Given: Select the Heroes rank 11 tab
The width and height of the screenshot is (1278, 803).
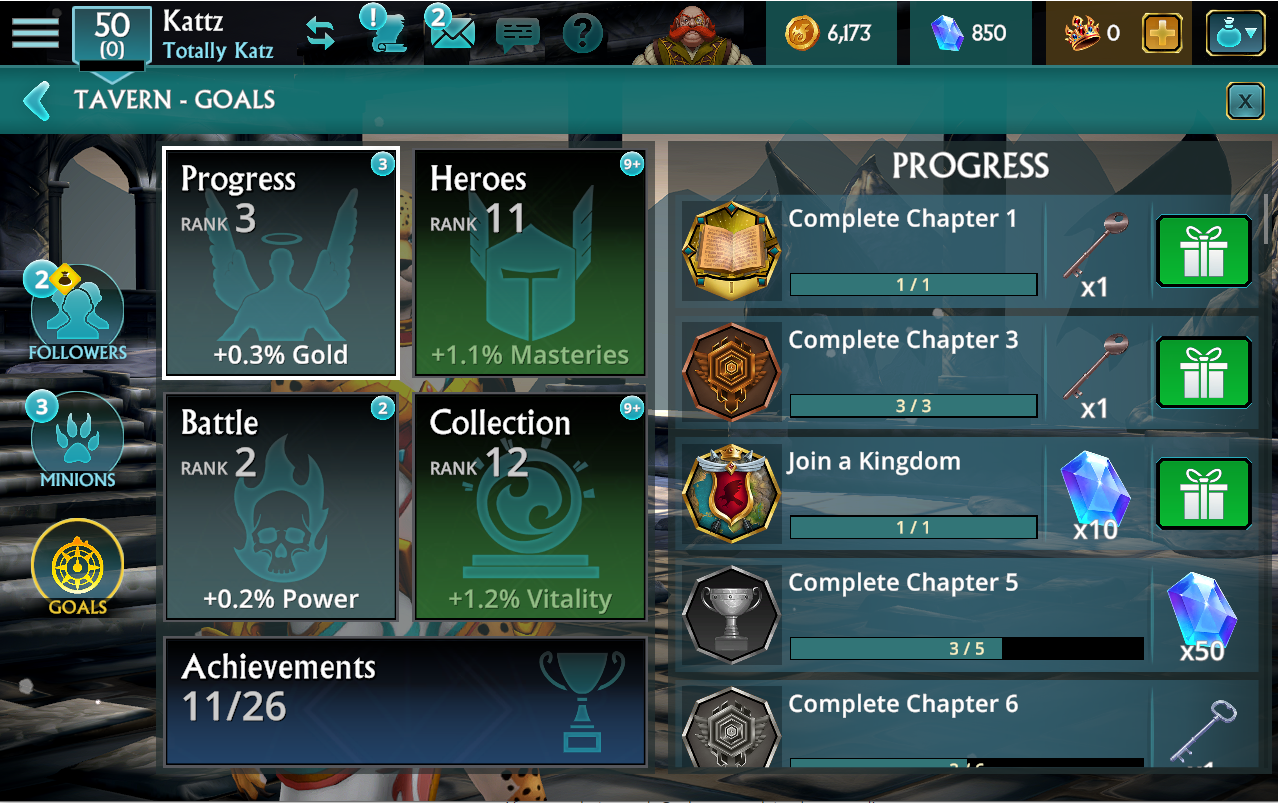Looking at the screenshot, I should click(x=530, y=263).
